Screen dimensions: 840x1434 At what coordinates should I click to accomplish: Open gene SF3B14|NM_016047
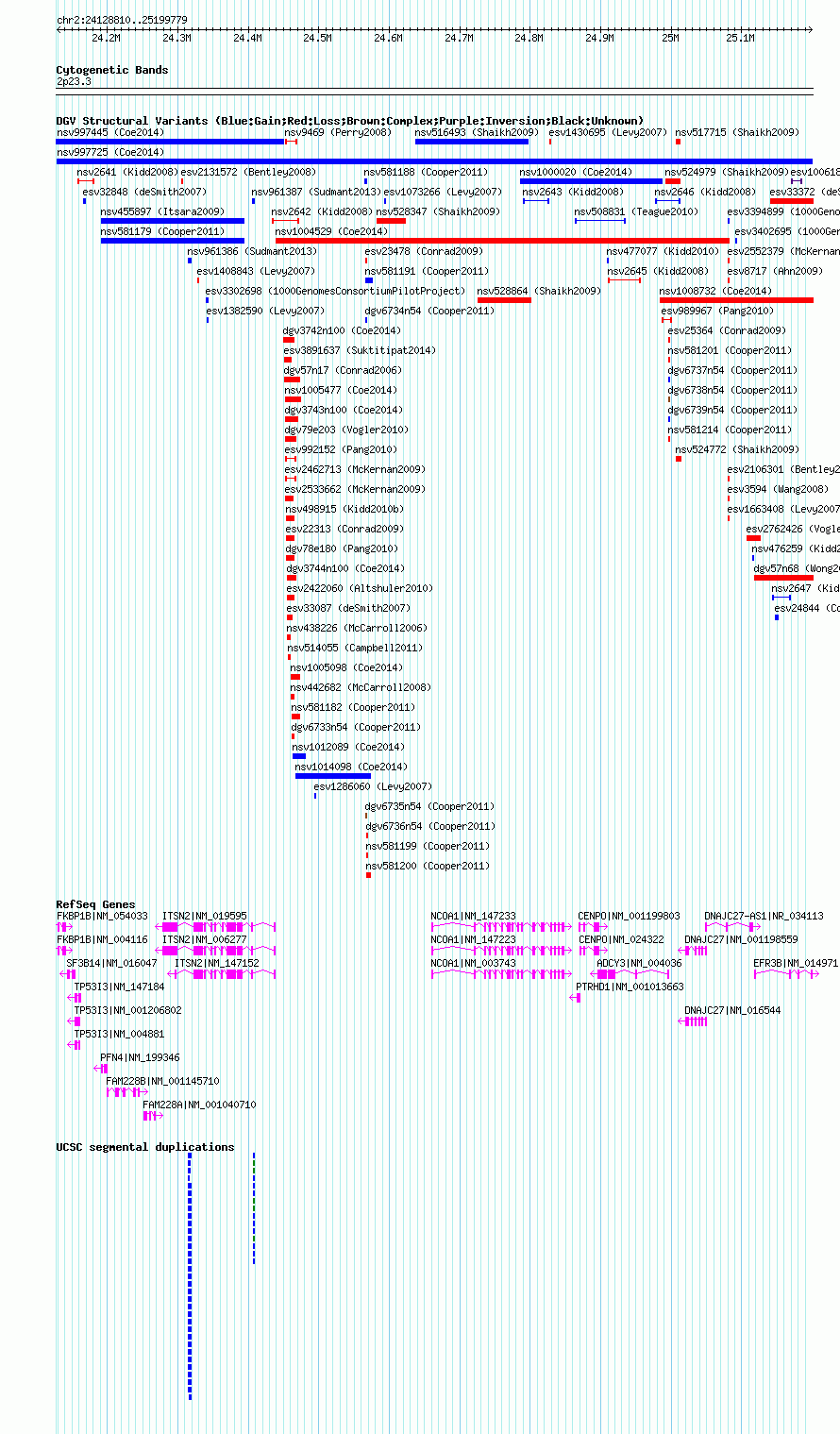coord(111,964)
